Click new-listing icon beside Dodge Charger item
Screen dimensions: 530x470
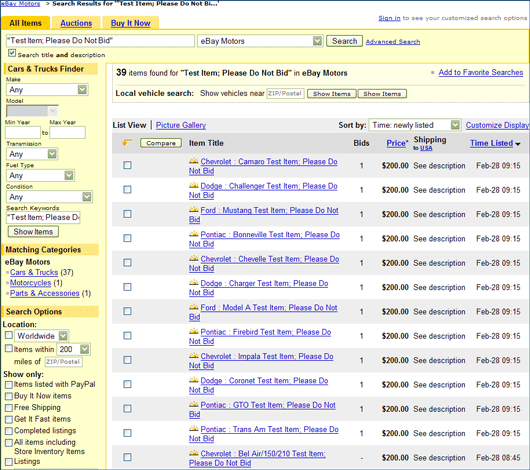(193, 282)
